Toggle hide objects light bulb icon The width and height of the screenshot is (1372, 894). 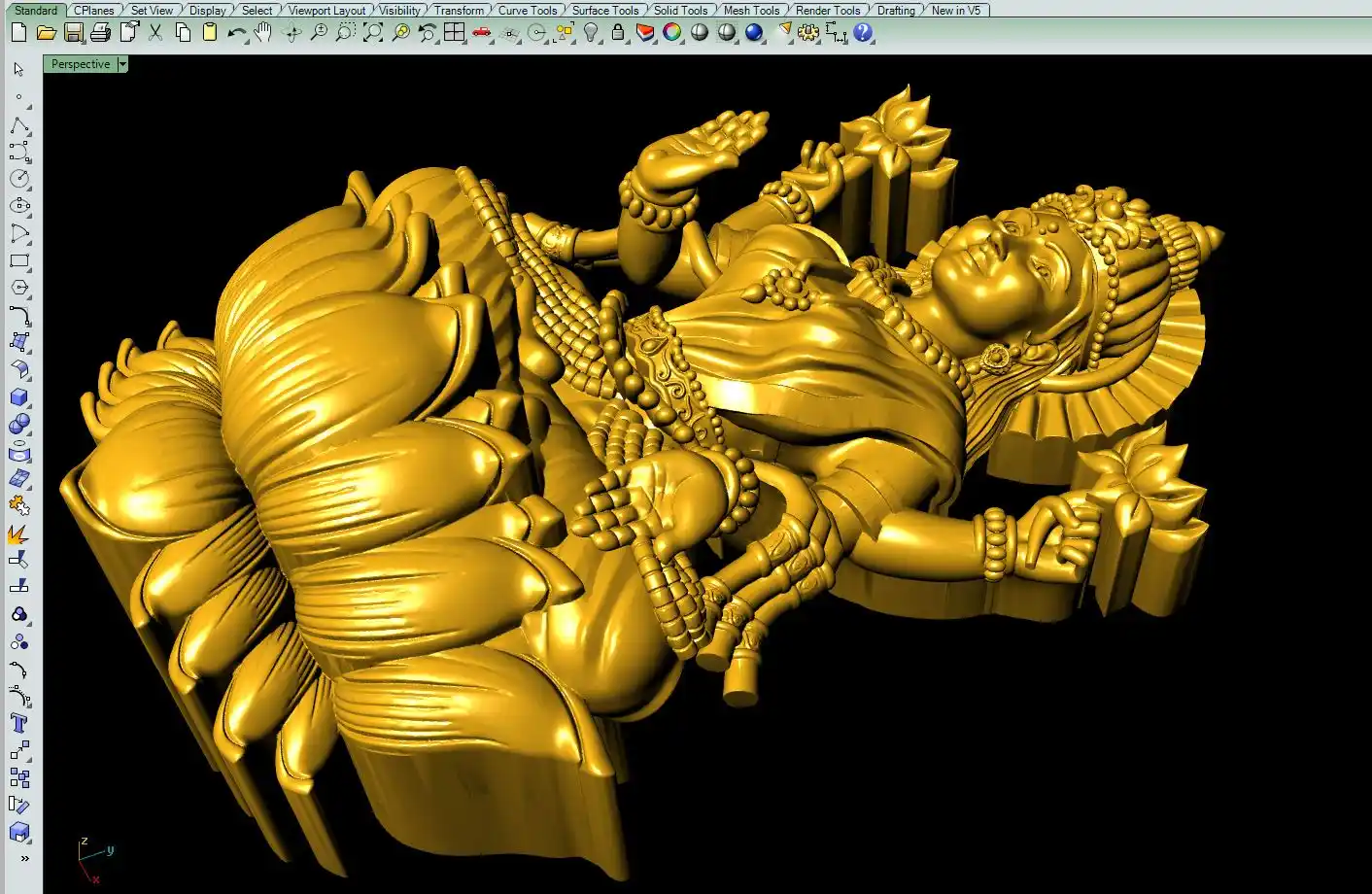pos(590,33)
